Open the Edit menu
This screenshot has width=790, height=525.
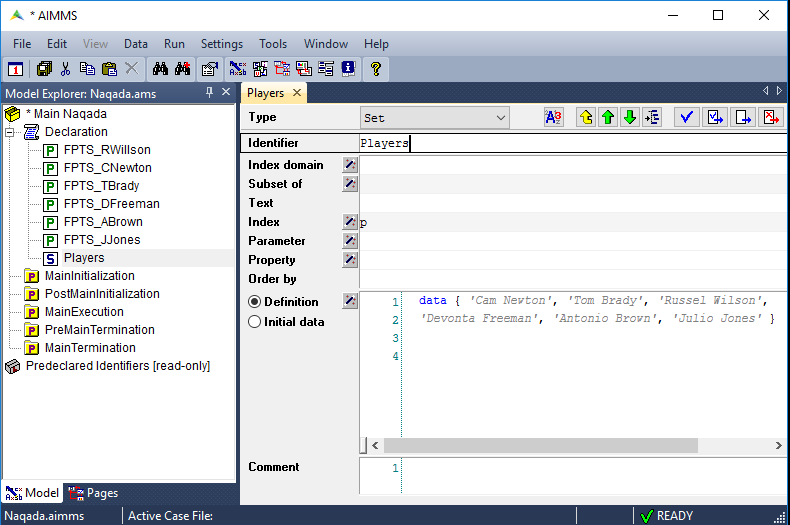(57, 44)
